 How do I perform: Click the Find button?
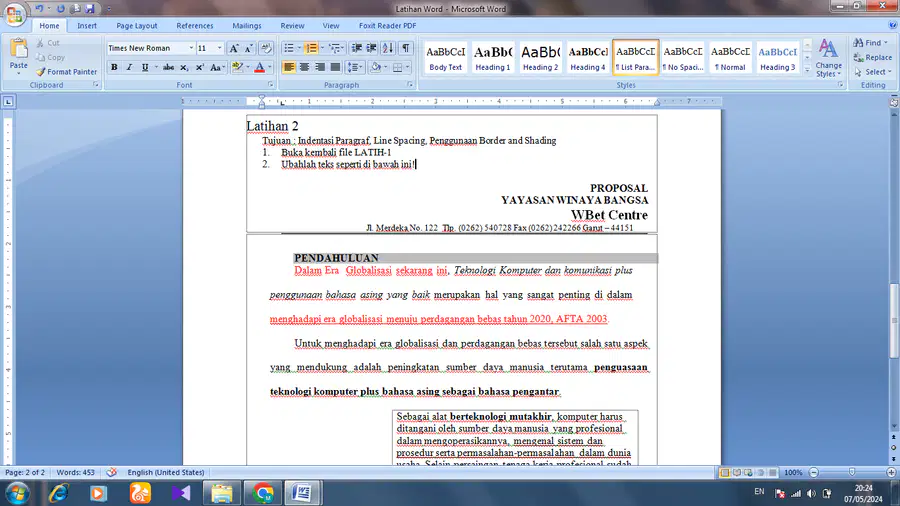870,42
